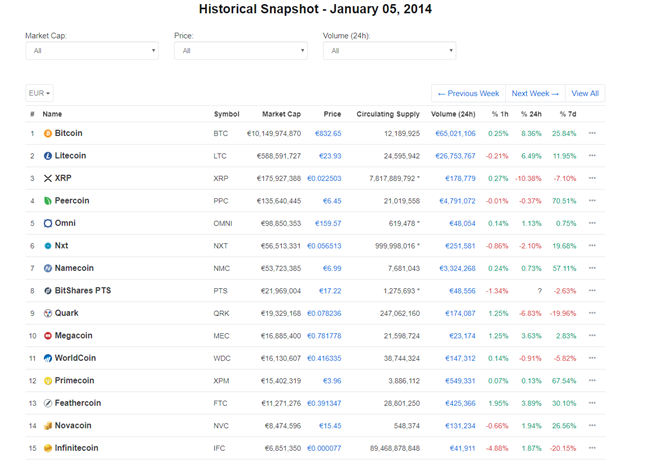Click WorldCoin 7d change -5.82%
Image resolution: width=664 pixels, height=462 pixels.
point(565,358)
